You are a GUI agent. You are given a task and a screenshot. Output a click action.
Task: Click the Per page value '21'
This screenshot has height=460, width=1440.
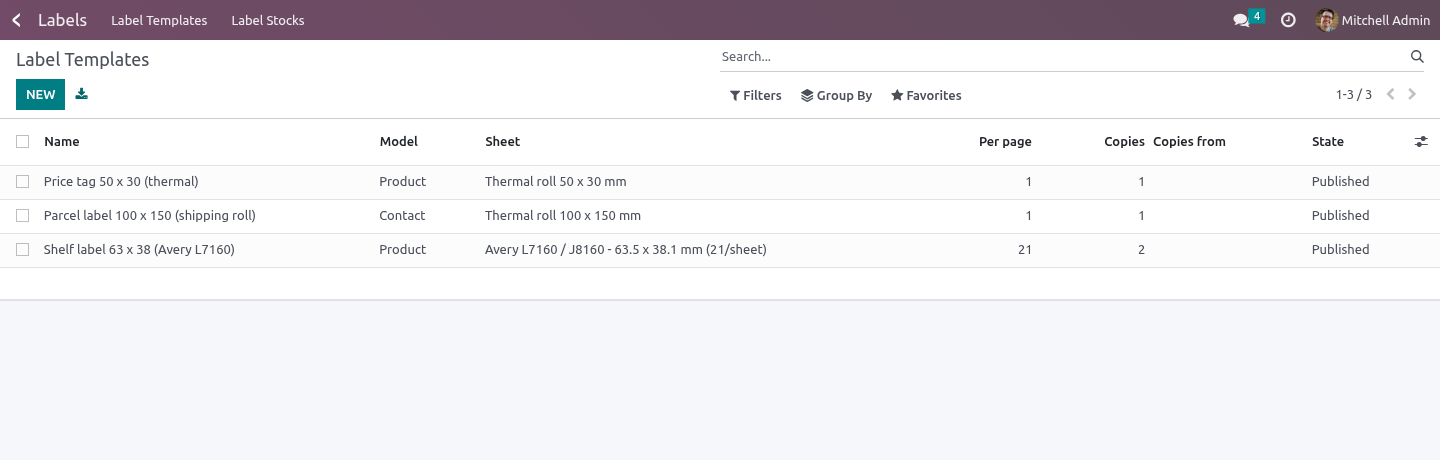pos(1025,250)
